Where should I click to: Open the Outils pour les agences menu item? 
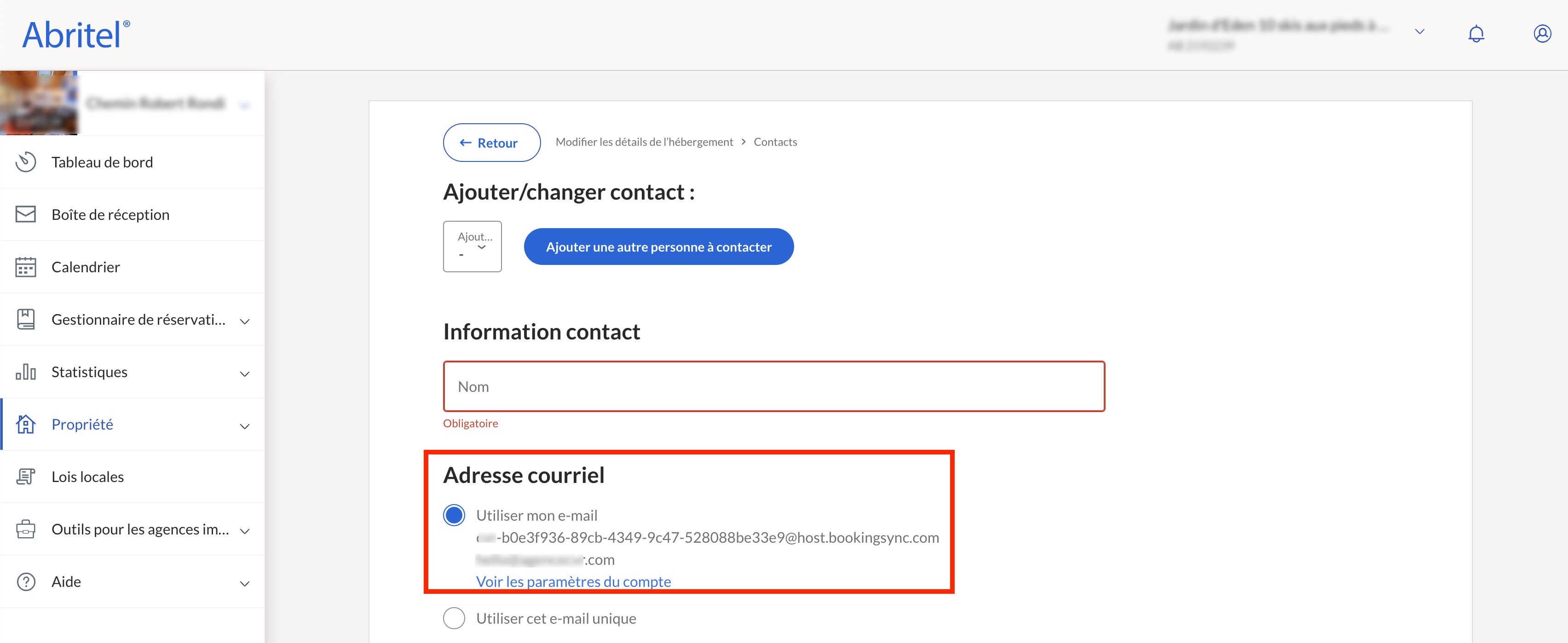tap(140, 529)
